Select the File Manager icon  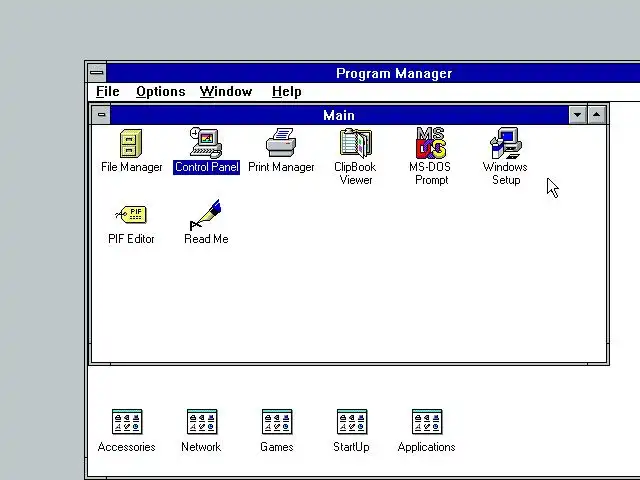pyautogui.click(x=131, y=143)
